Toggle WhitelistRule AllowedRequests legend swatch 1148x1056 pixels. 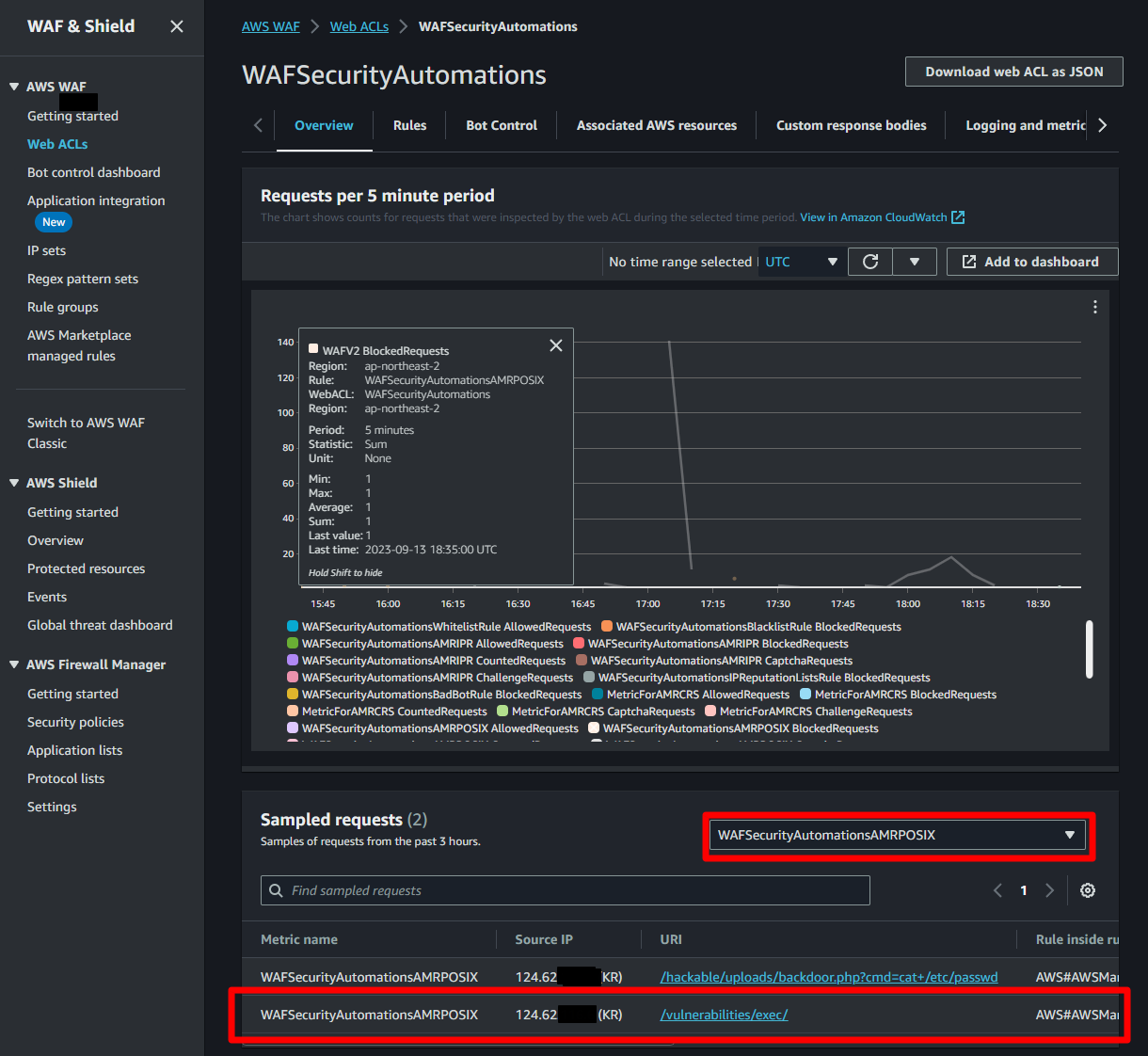pyautogui.click(x=293, y=626)
